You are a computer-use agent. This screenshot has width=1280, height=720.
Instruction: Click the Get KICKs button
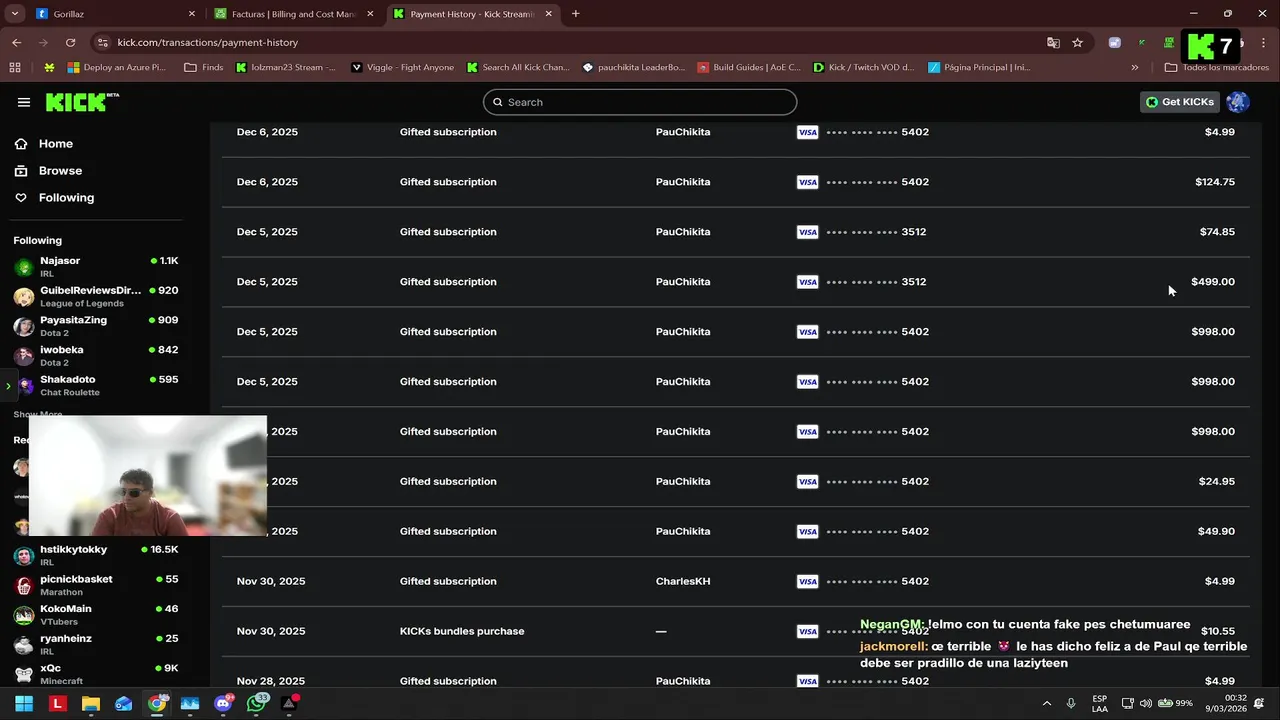pyautogui.click(x=1180, y=102)
